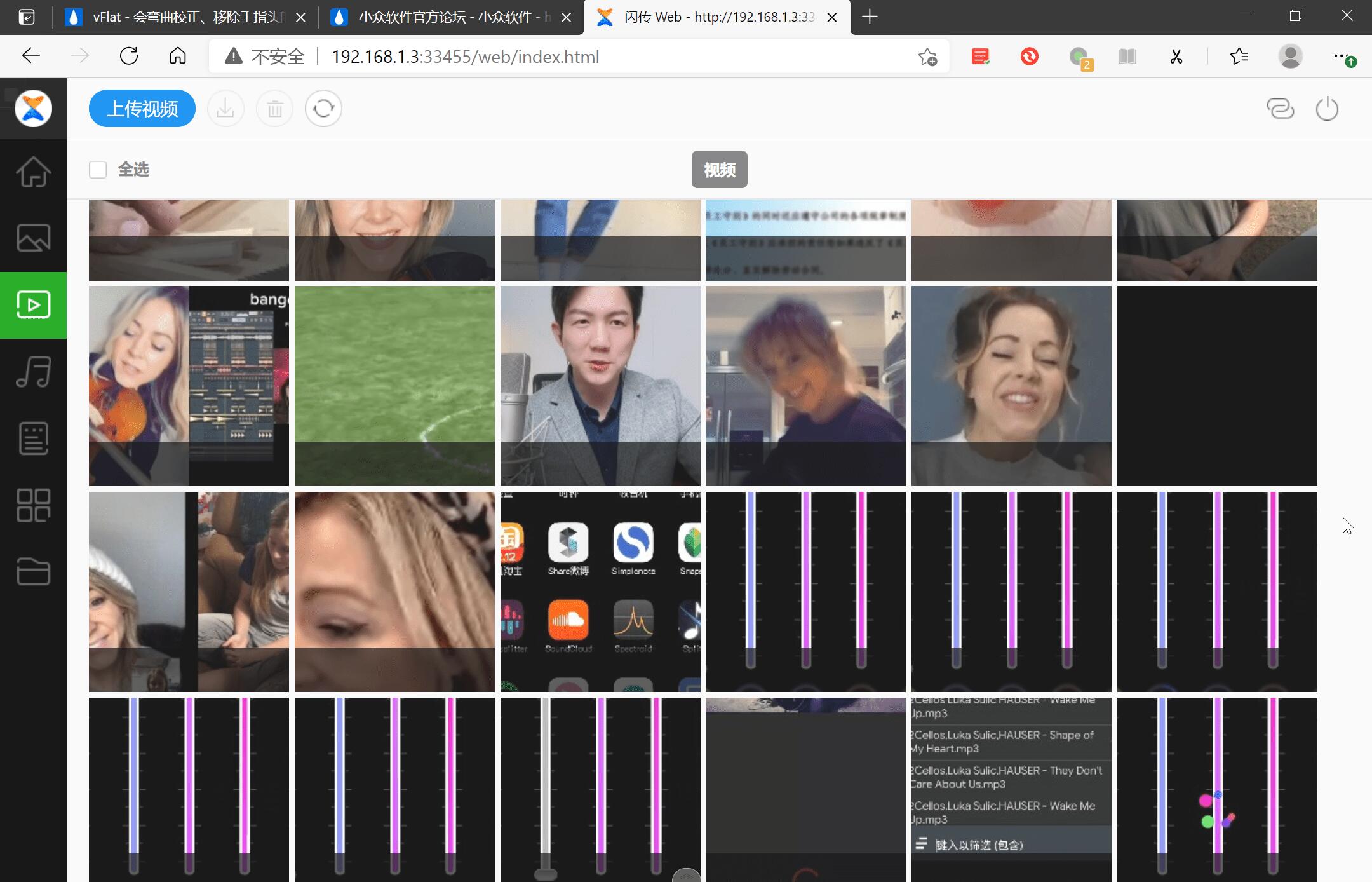Open the Documents section in sidebar
This screenshot has height=882, width=1372.
[33, 438]
